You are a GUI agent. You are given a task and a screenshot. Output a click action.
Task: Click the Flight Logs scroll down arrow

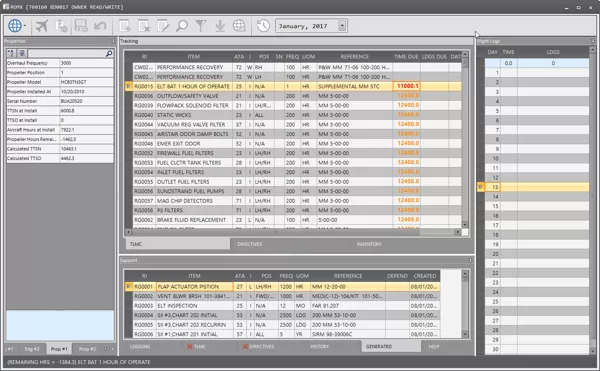(x=593, y=351)
